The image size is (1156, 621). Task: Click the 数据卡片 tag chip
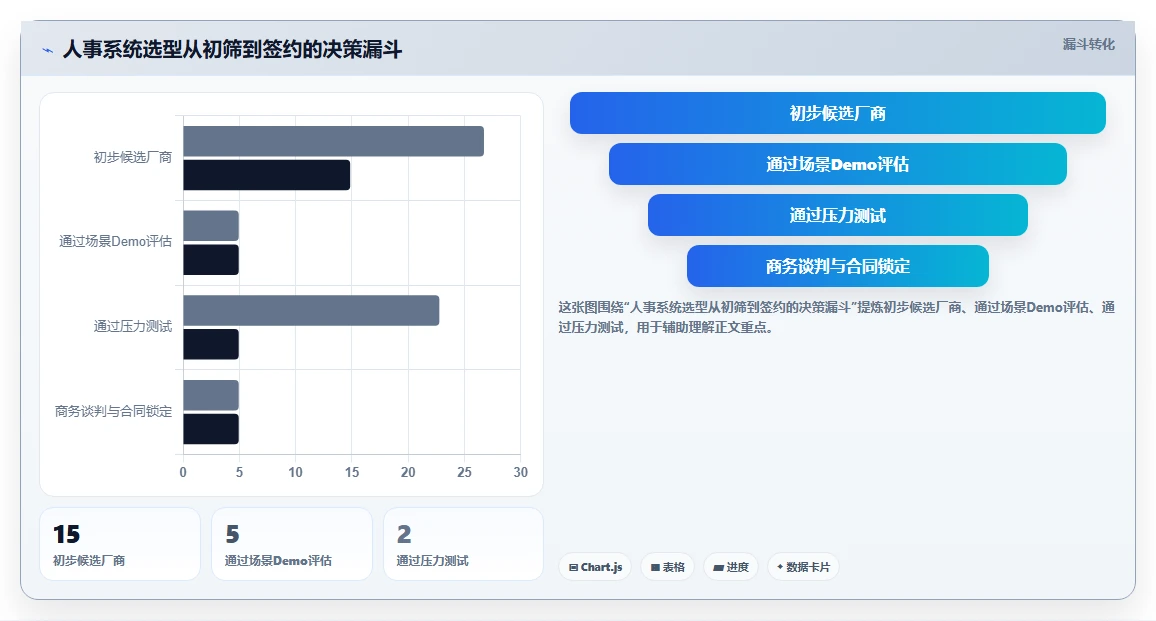(803, 567)
